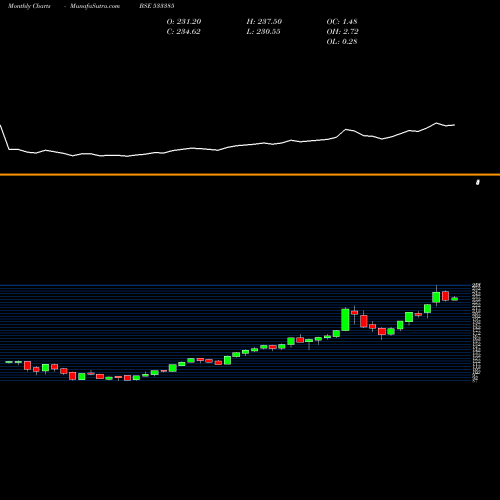The image size is (500, 500).
Task: Click the red candlestick before the last candle
Action: click(445, 296)
